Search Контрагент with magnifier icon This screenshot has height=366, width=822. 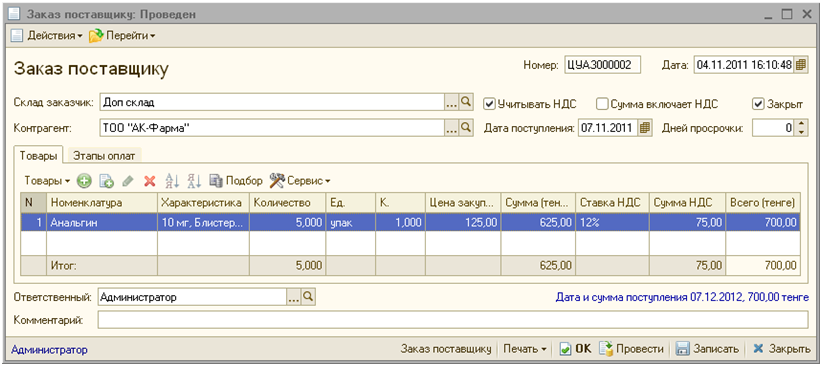click(466, 127)
